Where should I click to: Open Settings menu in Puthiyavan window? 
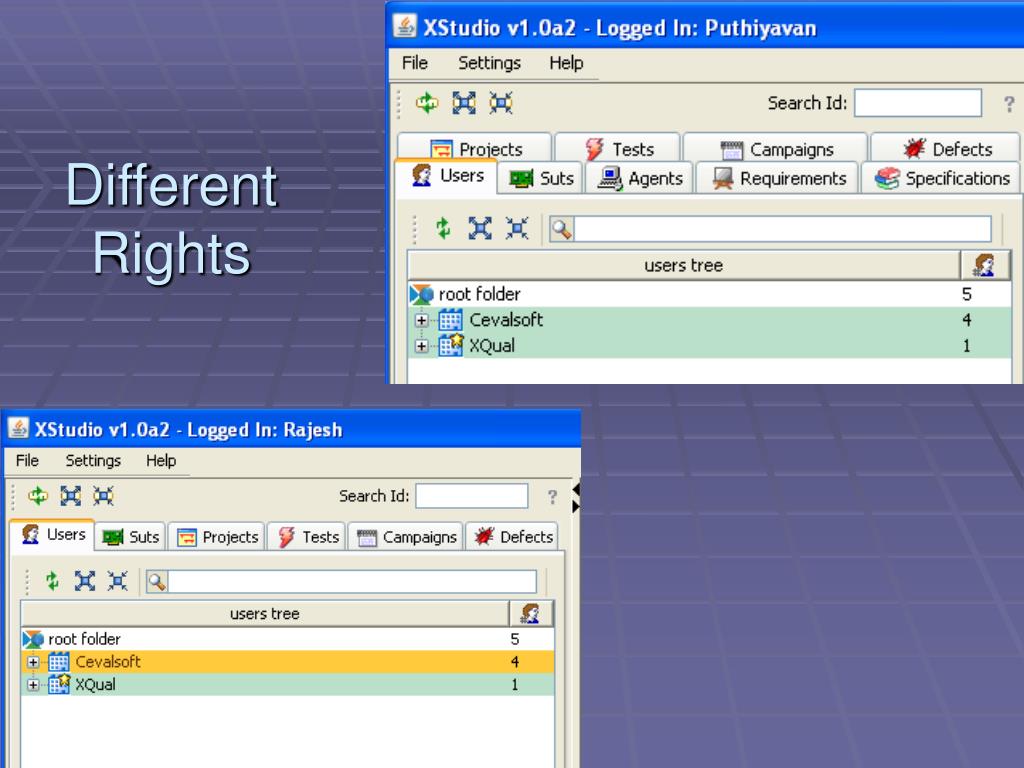click(489, 63)
